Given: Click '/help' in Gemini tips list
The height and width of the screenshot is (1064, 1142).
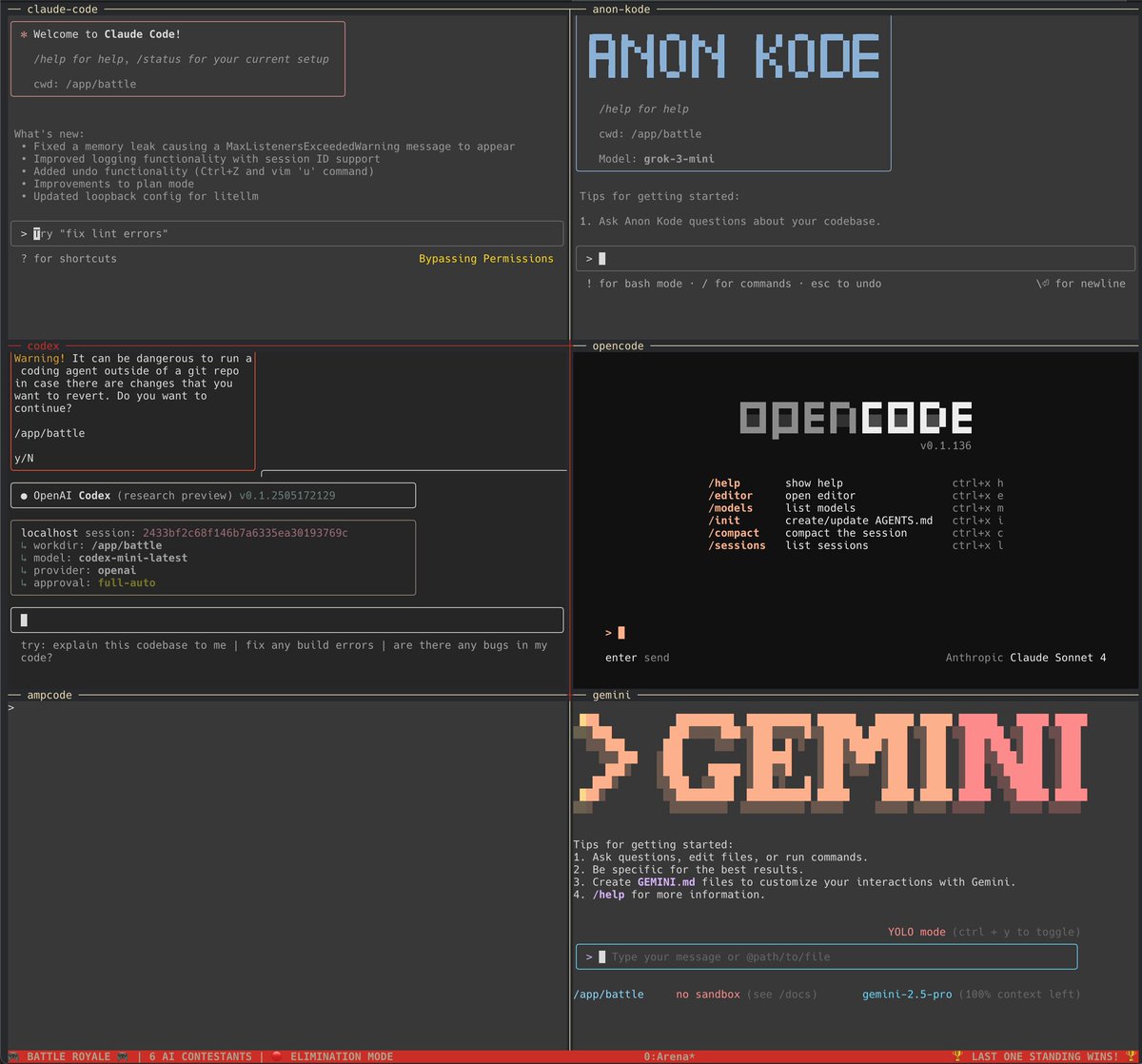Looking at the screenshot, I should [x=608, y=895].
